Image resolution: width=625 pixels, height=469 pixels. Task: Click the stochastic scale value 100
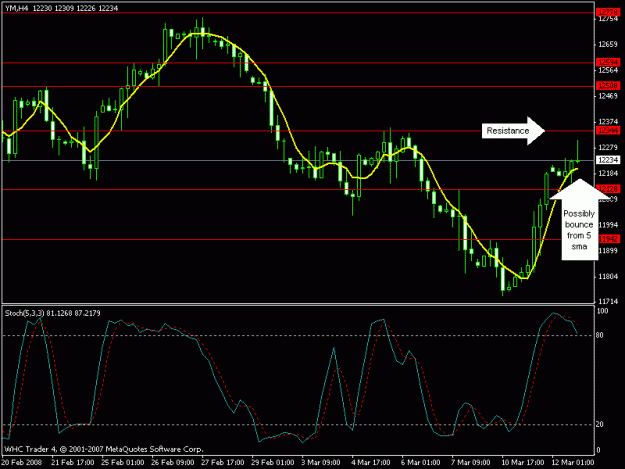point(602,311)
